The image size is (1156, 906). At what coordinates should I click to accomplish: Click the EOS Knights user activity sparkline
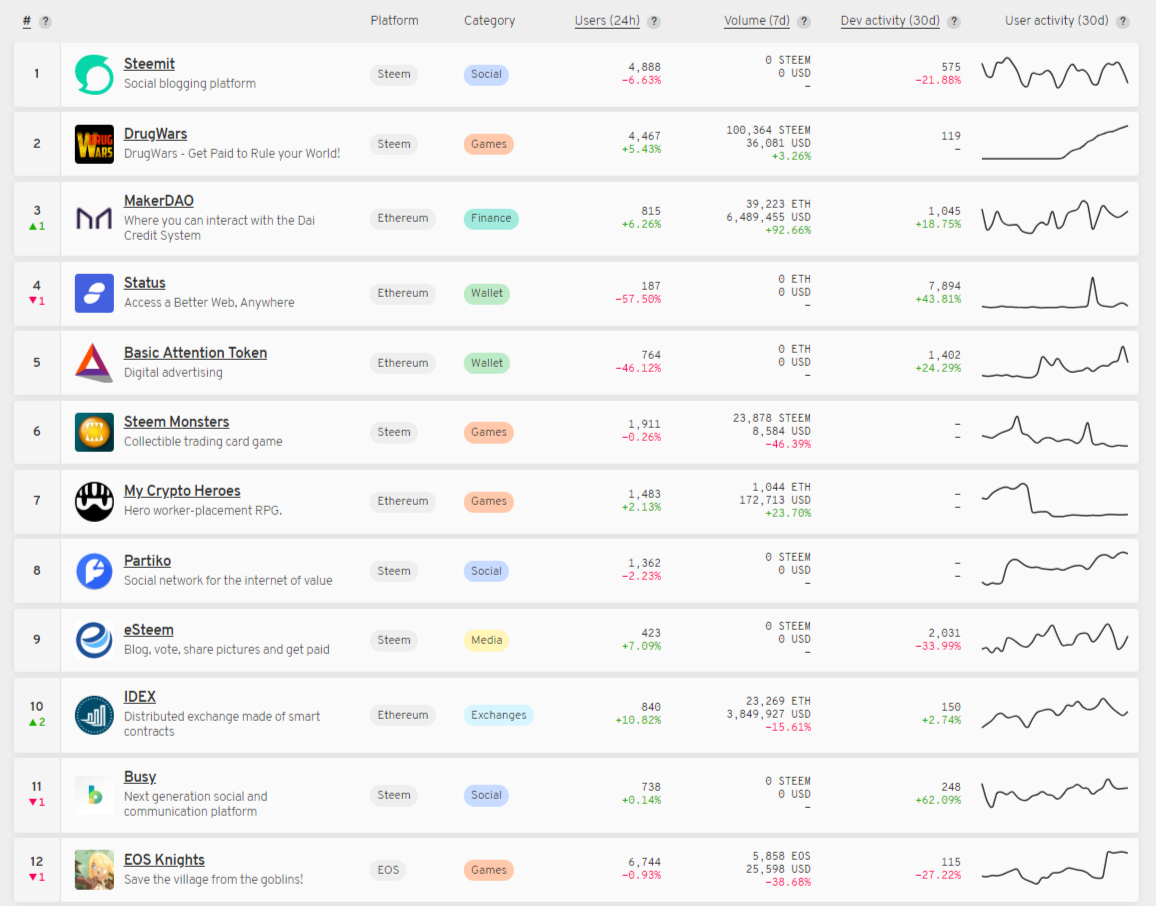coord(1055,868)
